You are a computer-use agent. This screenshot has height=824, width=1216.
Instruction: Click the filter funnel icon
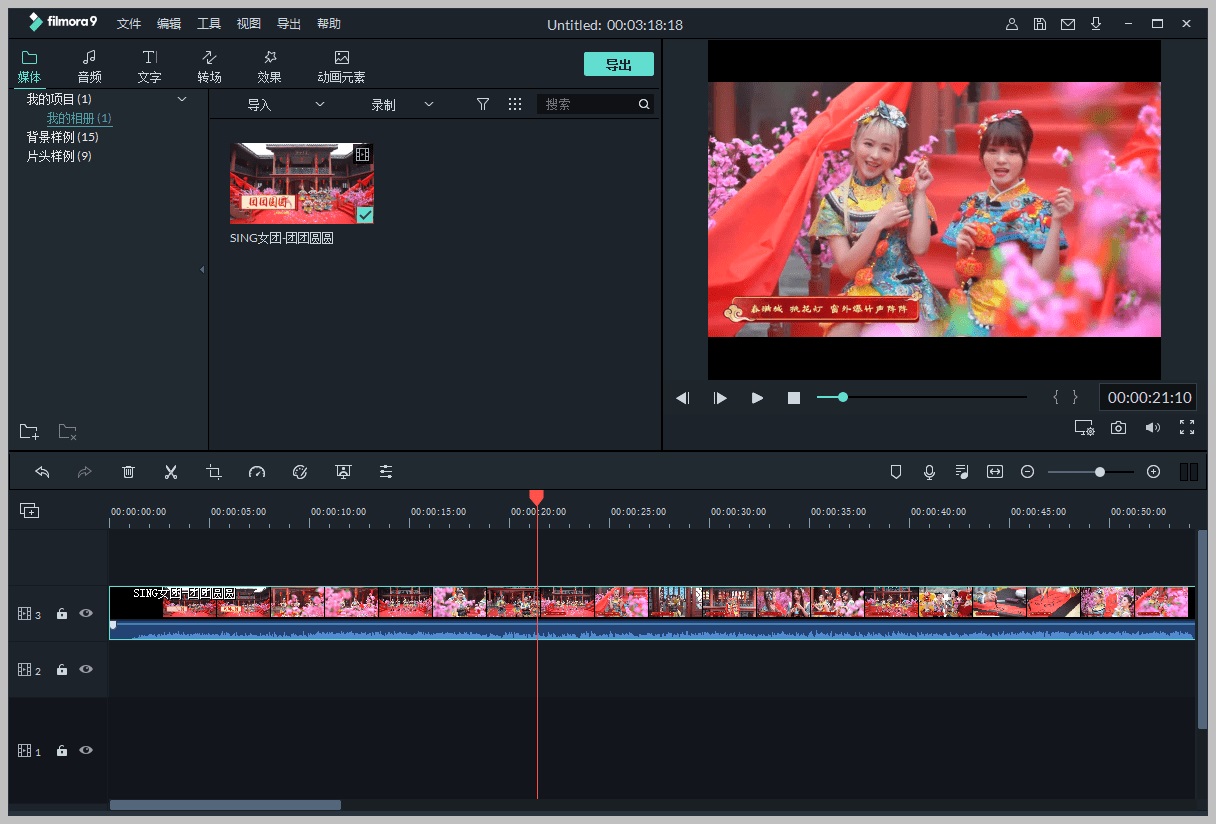pyautogui.click(x=483, y=104)
